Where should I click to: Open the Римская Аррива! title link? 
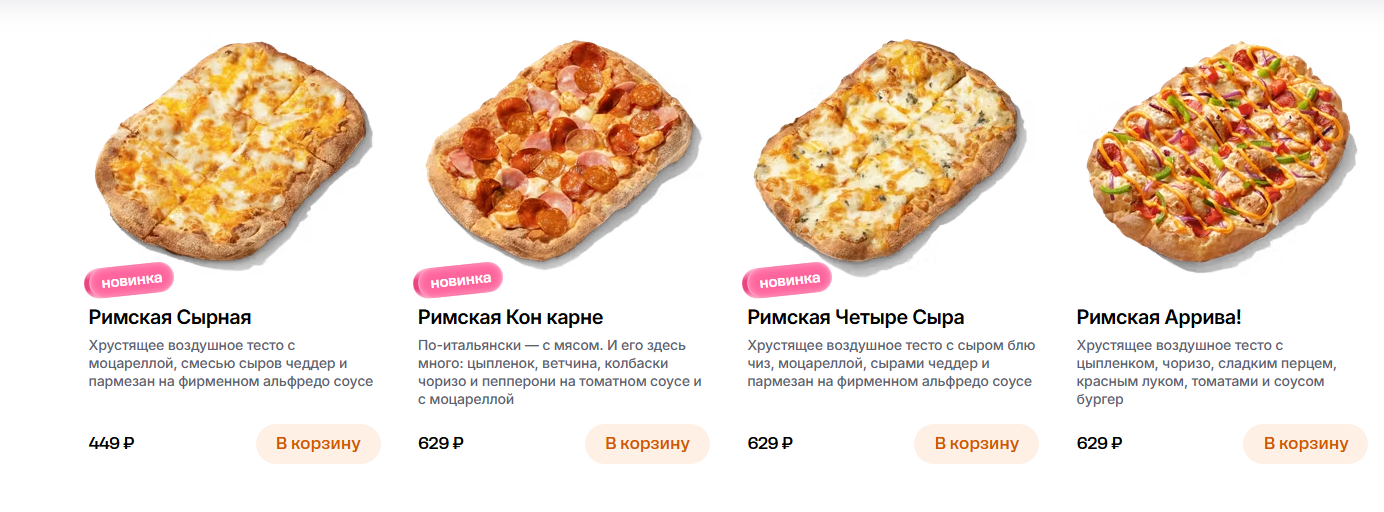(x=1159, y=318)
